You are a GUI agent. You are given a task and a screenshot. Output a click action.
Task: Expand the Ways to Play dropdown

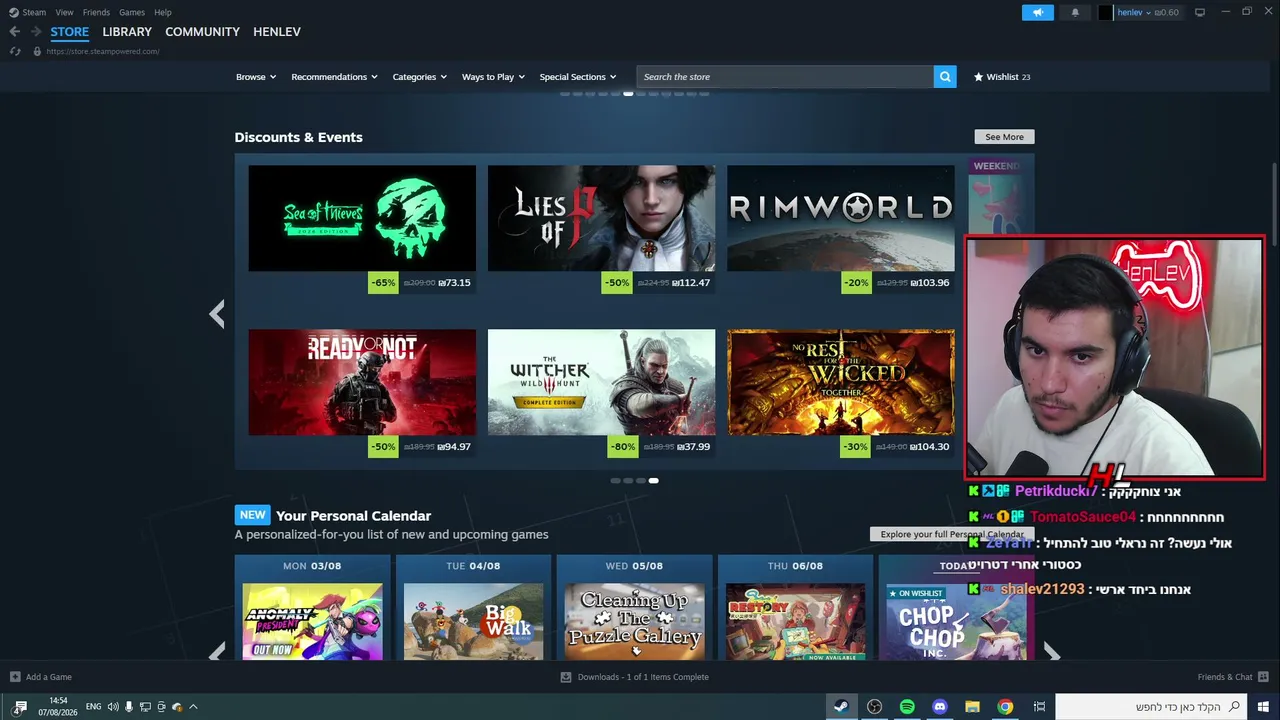coord(493,77)
